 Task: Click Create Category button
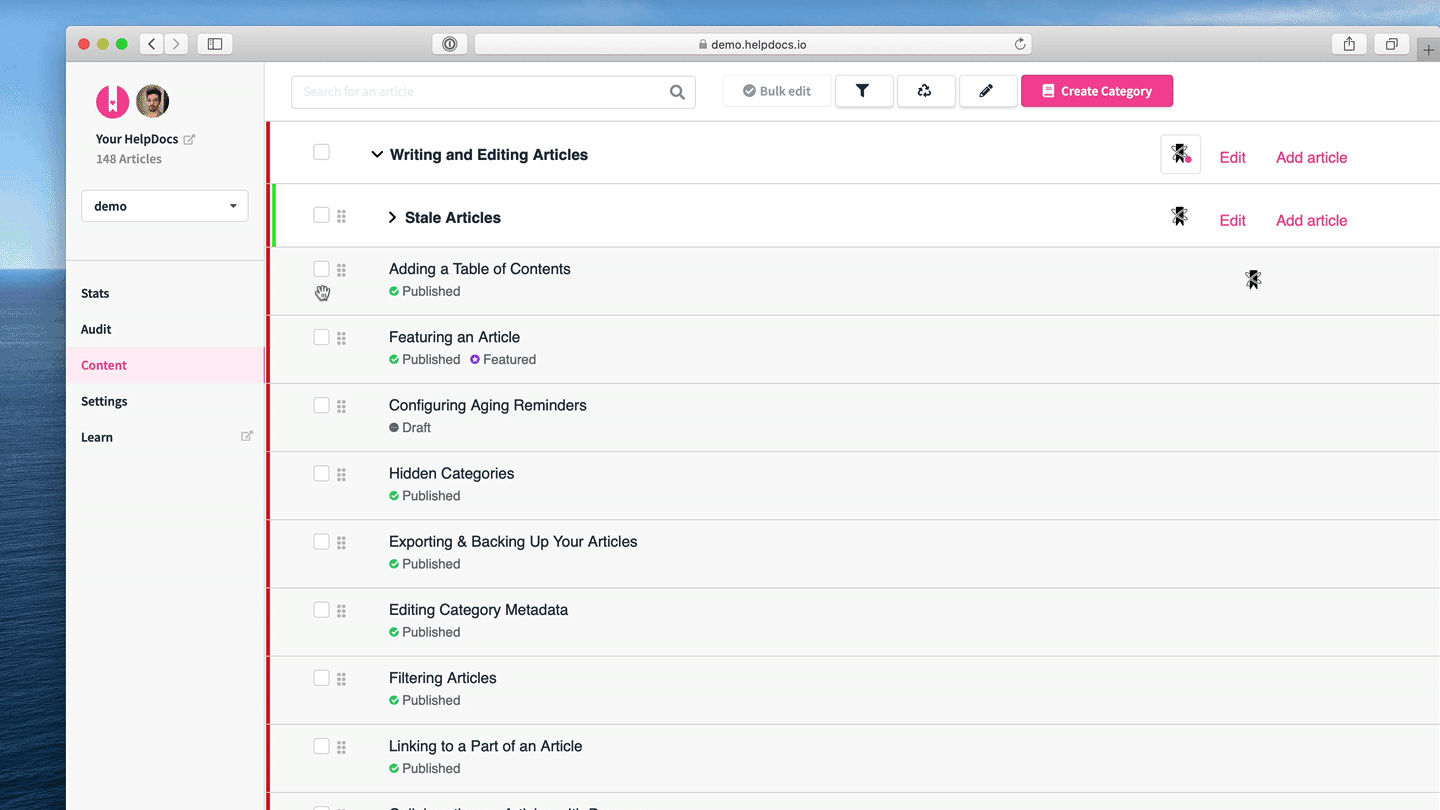tap(1097, 91)
